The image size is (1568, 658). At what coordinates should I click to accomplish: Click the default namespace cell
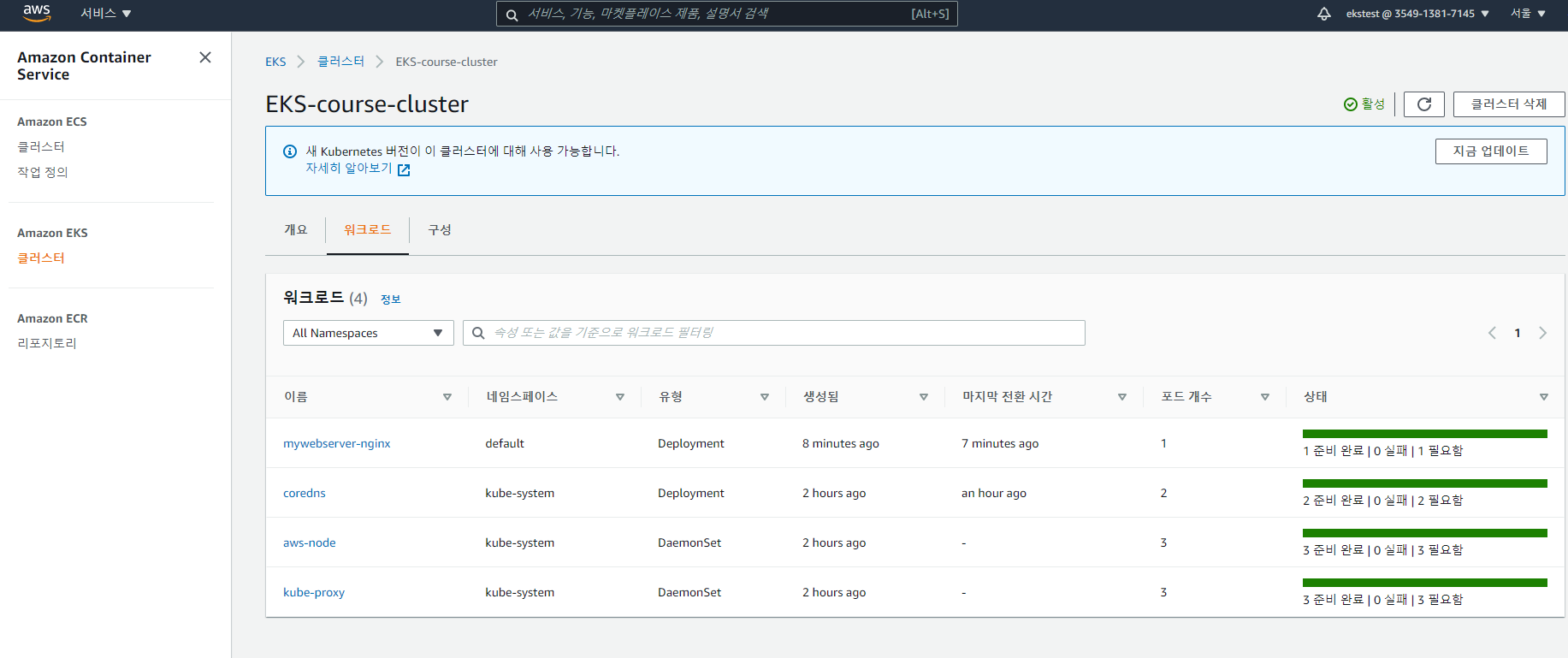[x=505, y=443]
